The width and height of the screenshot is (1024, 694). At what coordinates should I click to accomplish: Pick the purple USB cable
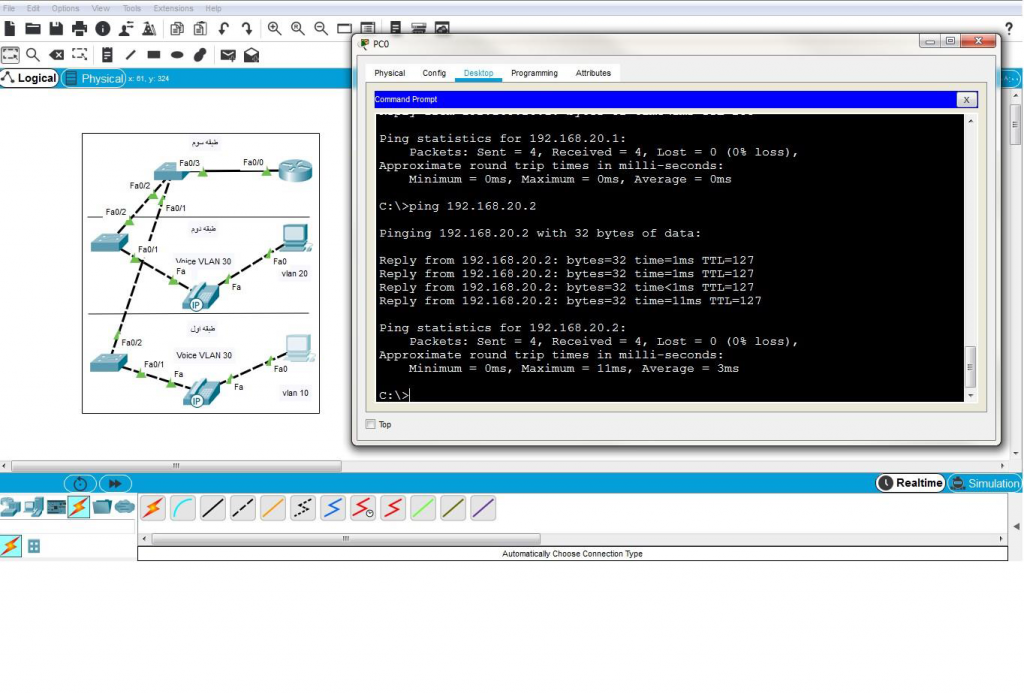click(x=483, y=508)
